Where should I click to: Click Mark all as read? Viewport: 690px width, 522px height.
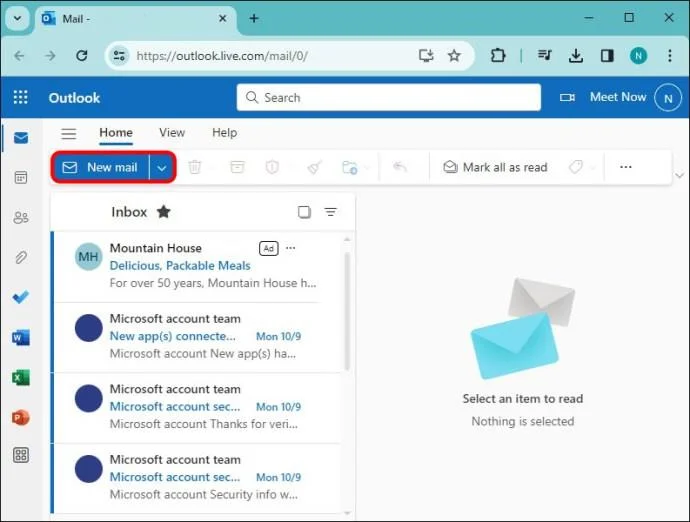(x=495, y=167)
